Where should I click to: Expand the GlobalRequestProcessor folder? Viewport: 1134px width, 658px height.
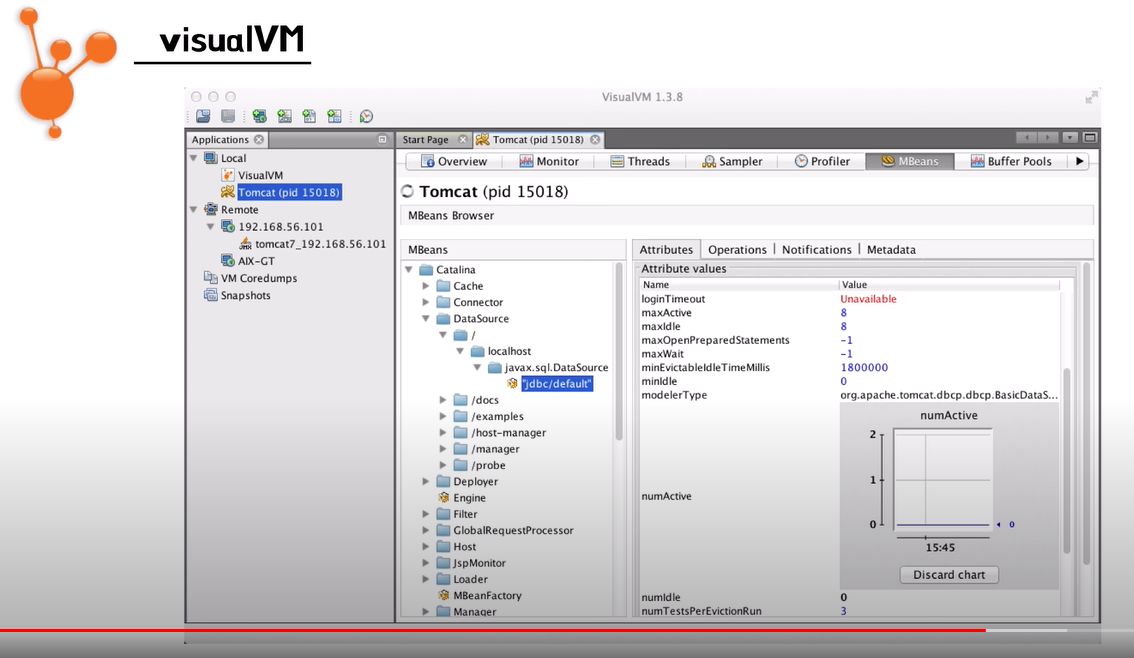(x=426, y=530)
